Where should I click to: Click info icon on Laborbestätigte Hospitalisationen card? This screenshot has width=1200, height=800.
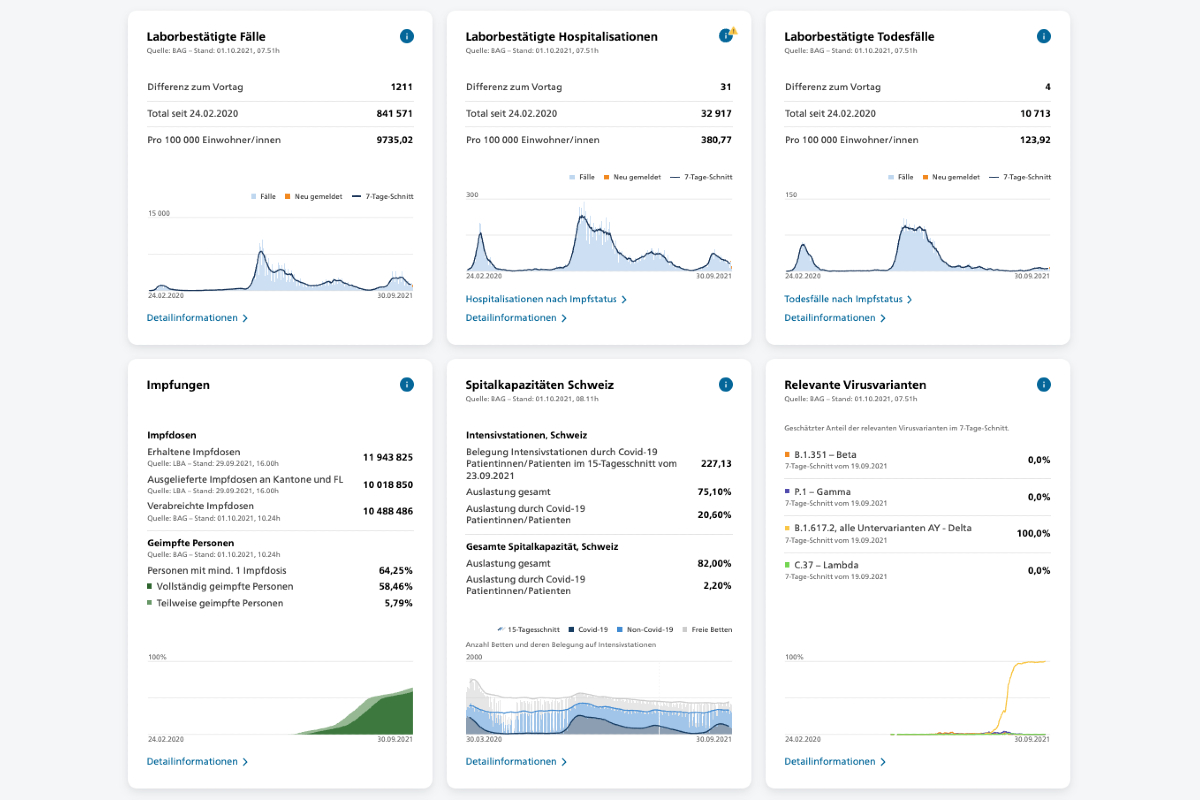[x=726, y=36]
